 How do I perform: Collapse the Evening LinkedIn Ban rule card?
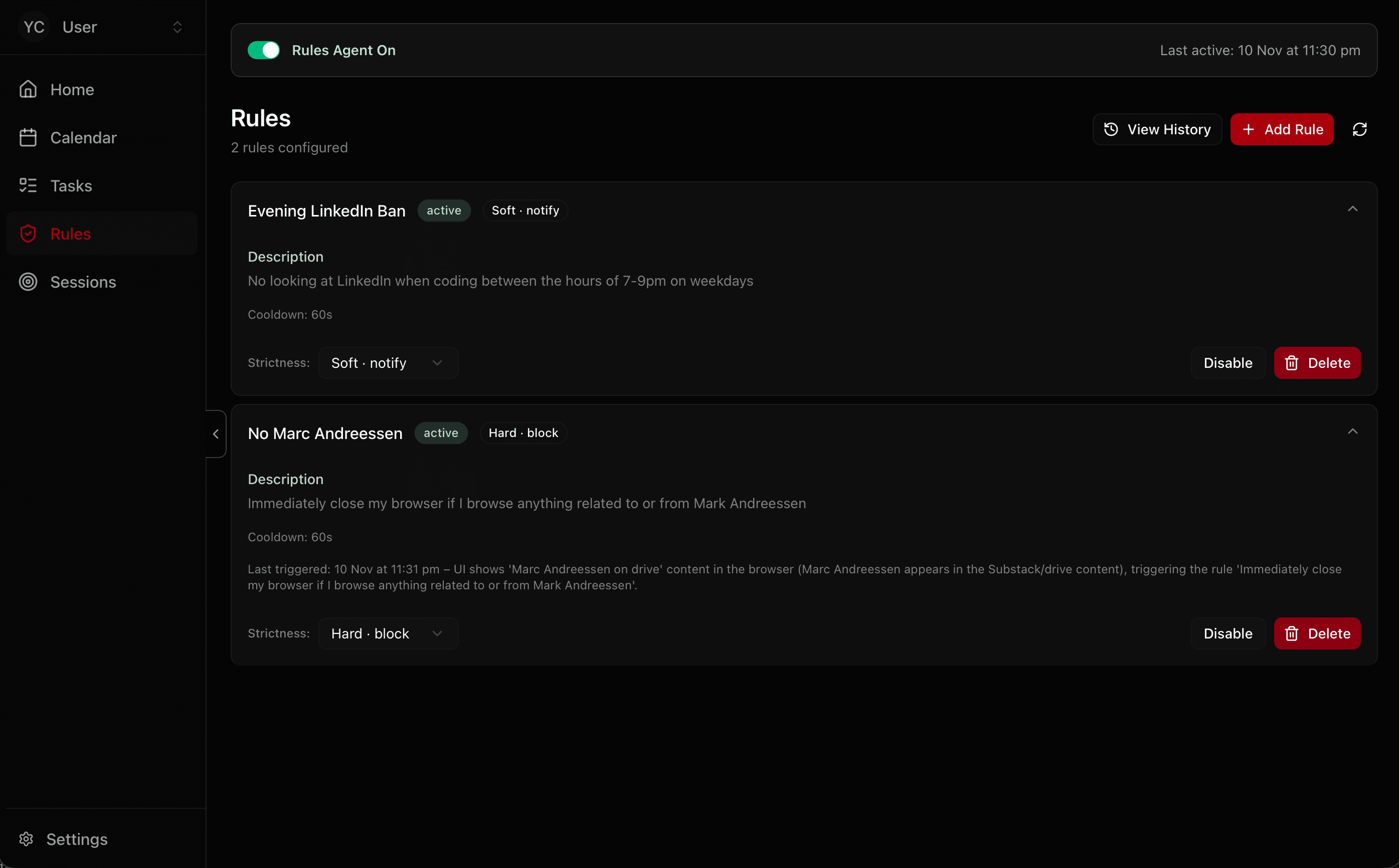(1353, 208)
